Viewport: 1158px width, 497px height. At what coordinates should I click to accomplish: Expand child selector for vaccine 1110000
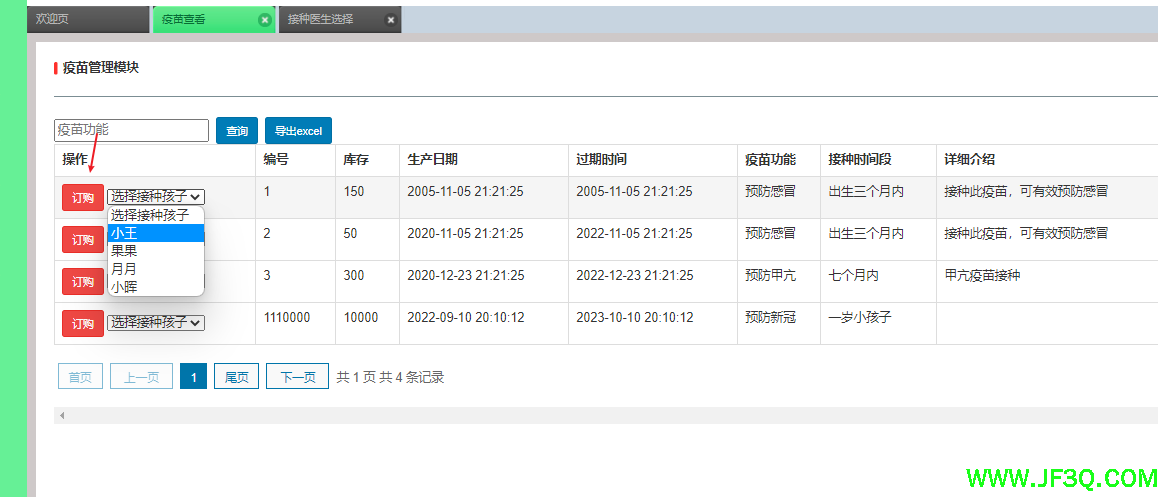point(156,322)
